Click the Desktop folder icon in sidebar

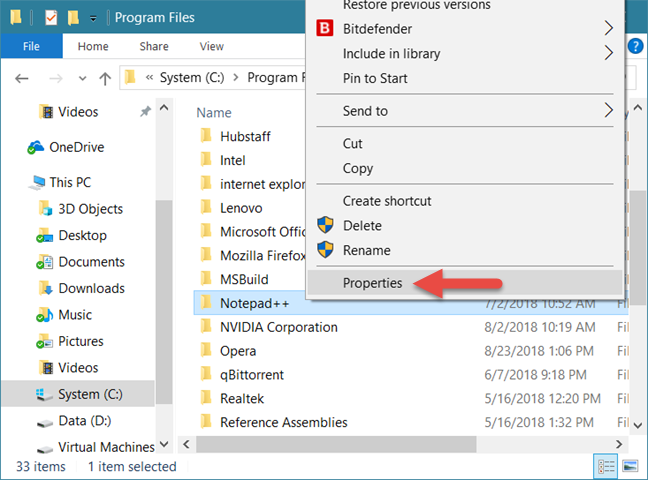(x=45, y=235)
